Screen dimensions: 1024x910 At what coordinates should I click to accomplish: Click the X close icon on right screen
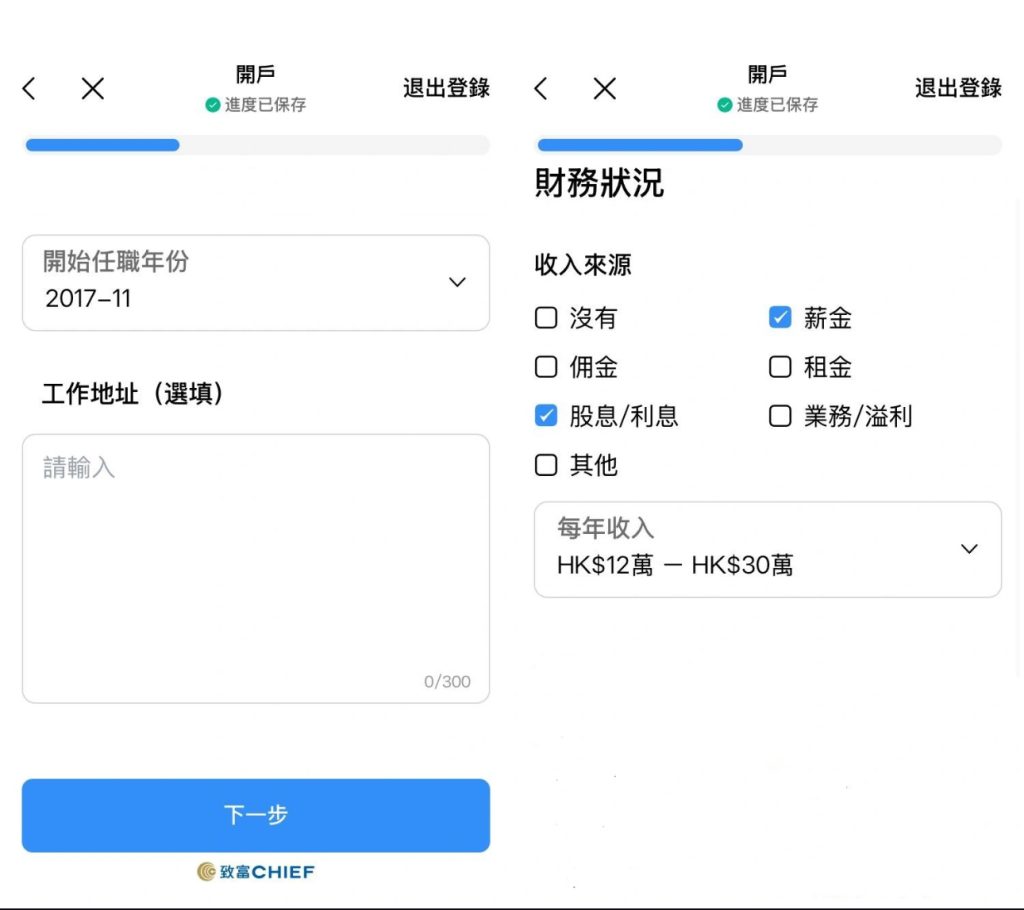(604, 89)
